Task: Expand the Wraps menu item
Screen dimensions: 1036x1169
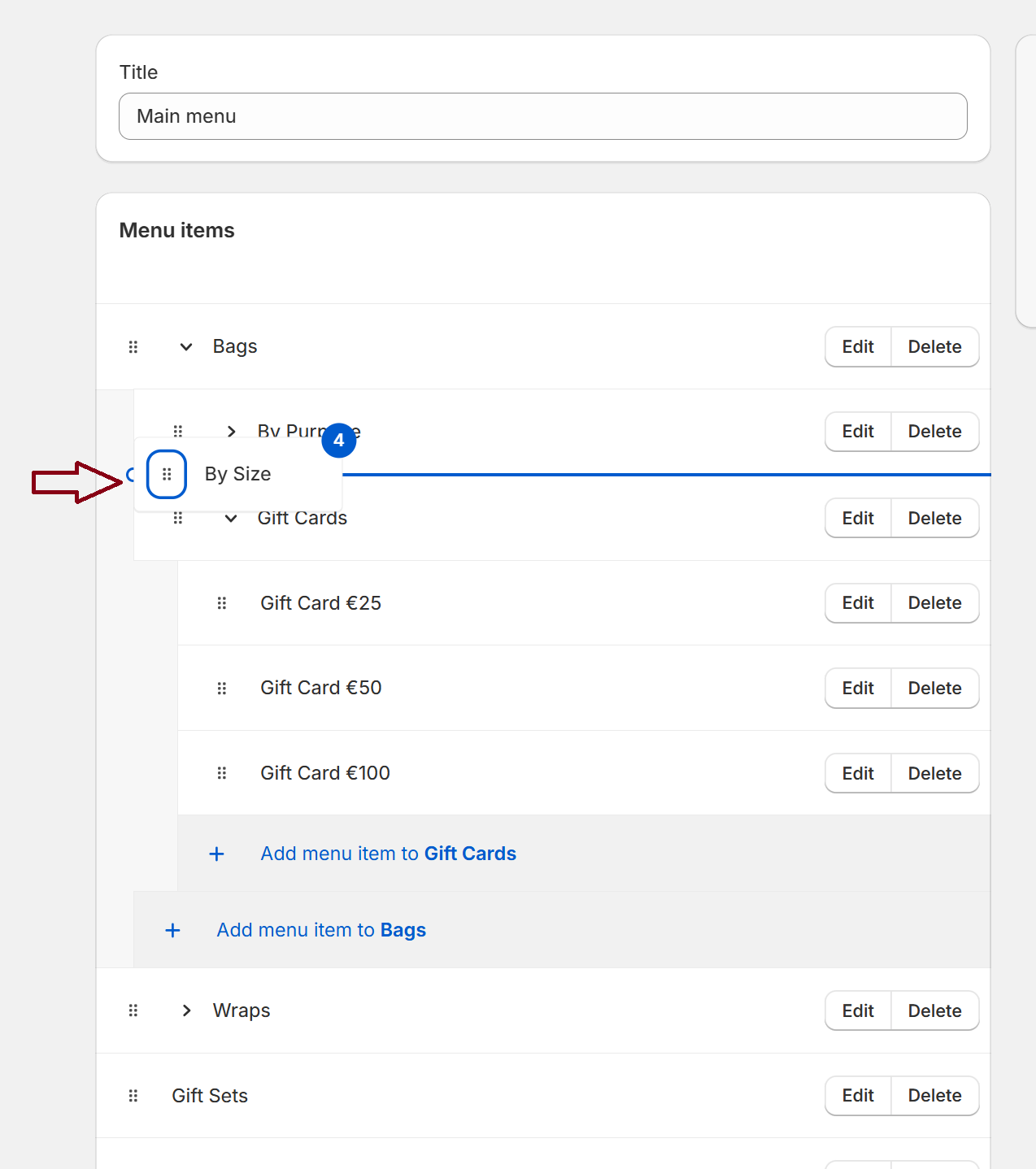Action: [x=186, y=1010]
